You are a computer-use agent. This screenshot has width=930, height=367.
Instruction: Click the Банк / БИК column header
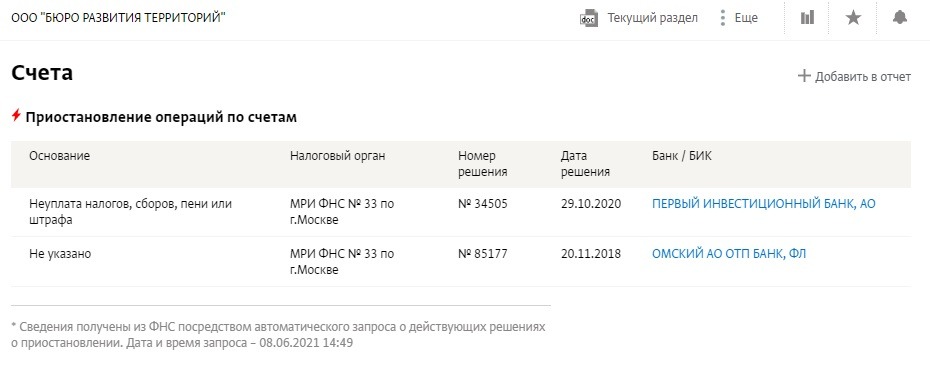pos(682,156)
